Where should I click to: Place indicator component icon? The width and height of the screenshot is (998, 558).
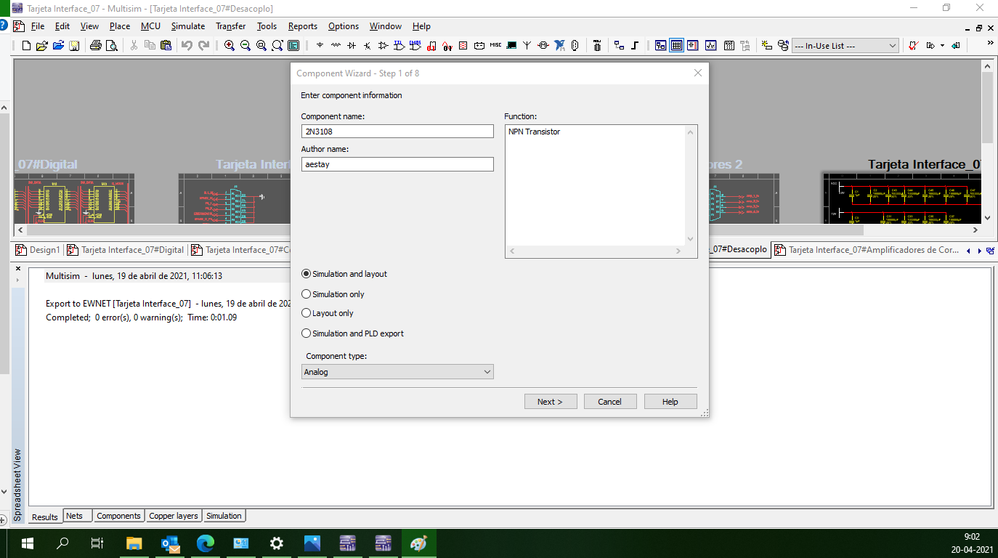(463, 45)
